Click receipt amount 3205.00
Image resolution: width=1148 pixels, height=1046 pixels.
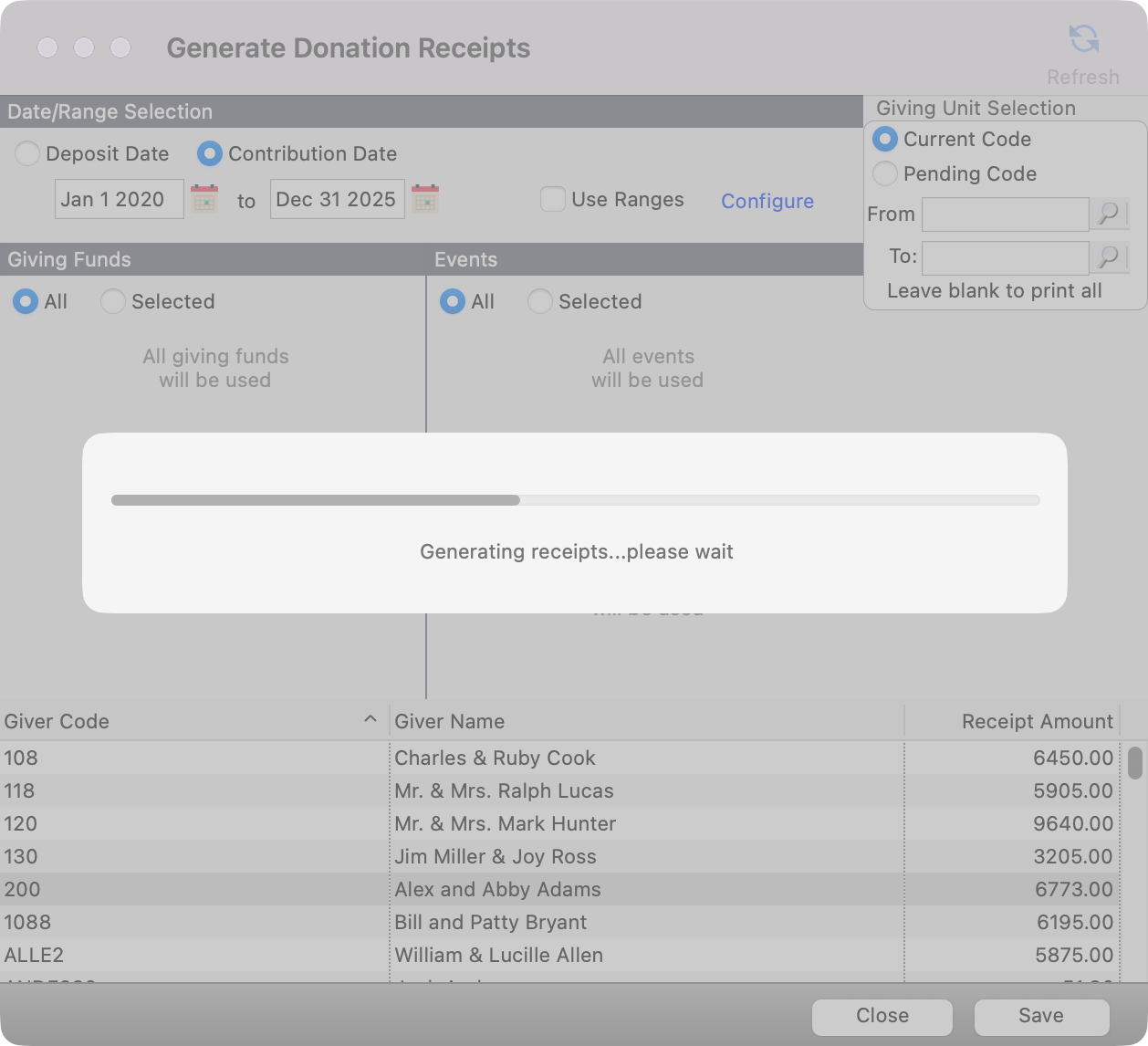click(x=1073, y=856)
